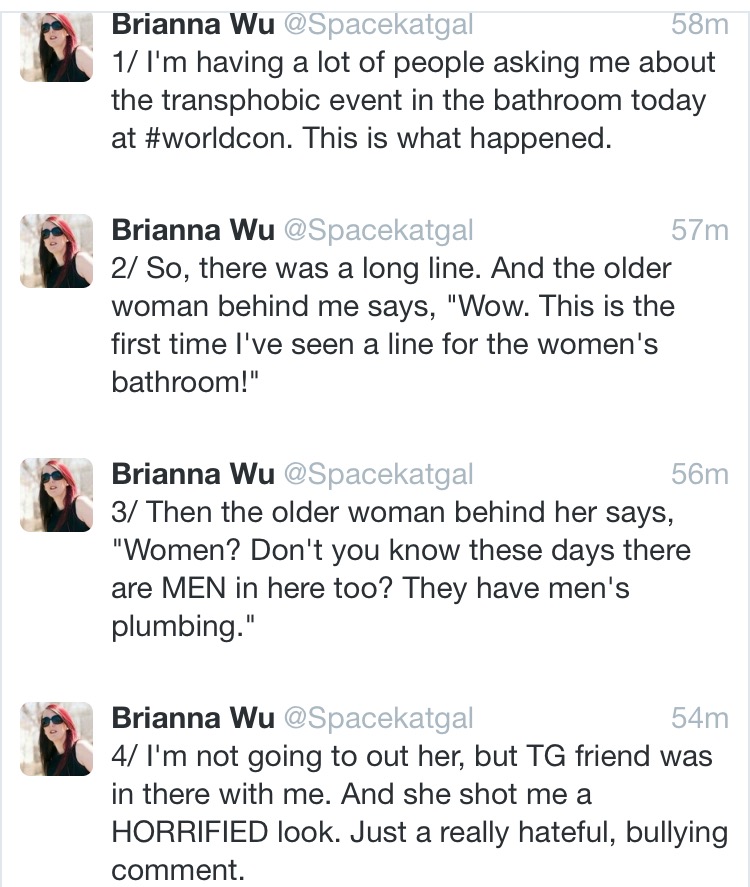Image resolution: width=750 pixels, height=887 pixels.
Task: Tap @Spacekatgal handle on 56m tweet
Action: pyautogui.click(x=378, y=475)
